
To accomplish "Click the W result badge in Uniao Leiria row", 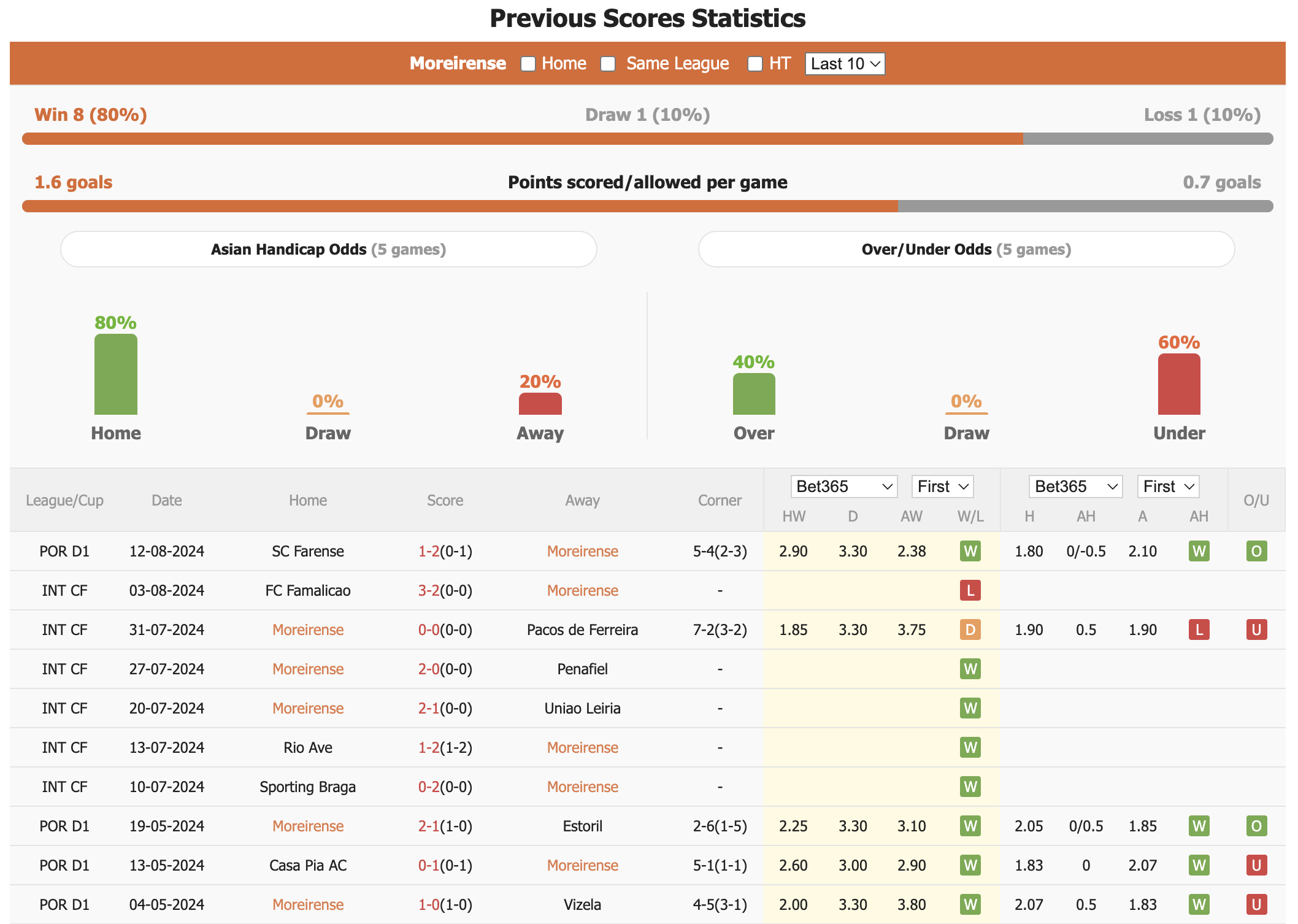I will tap(970, 708).
